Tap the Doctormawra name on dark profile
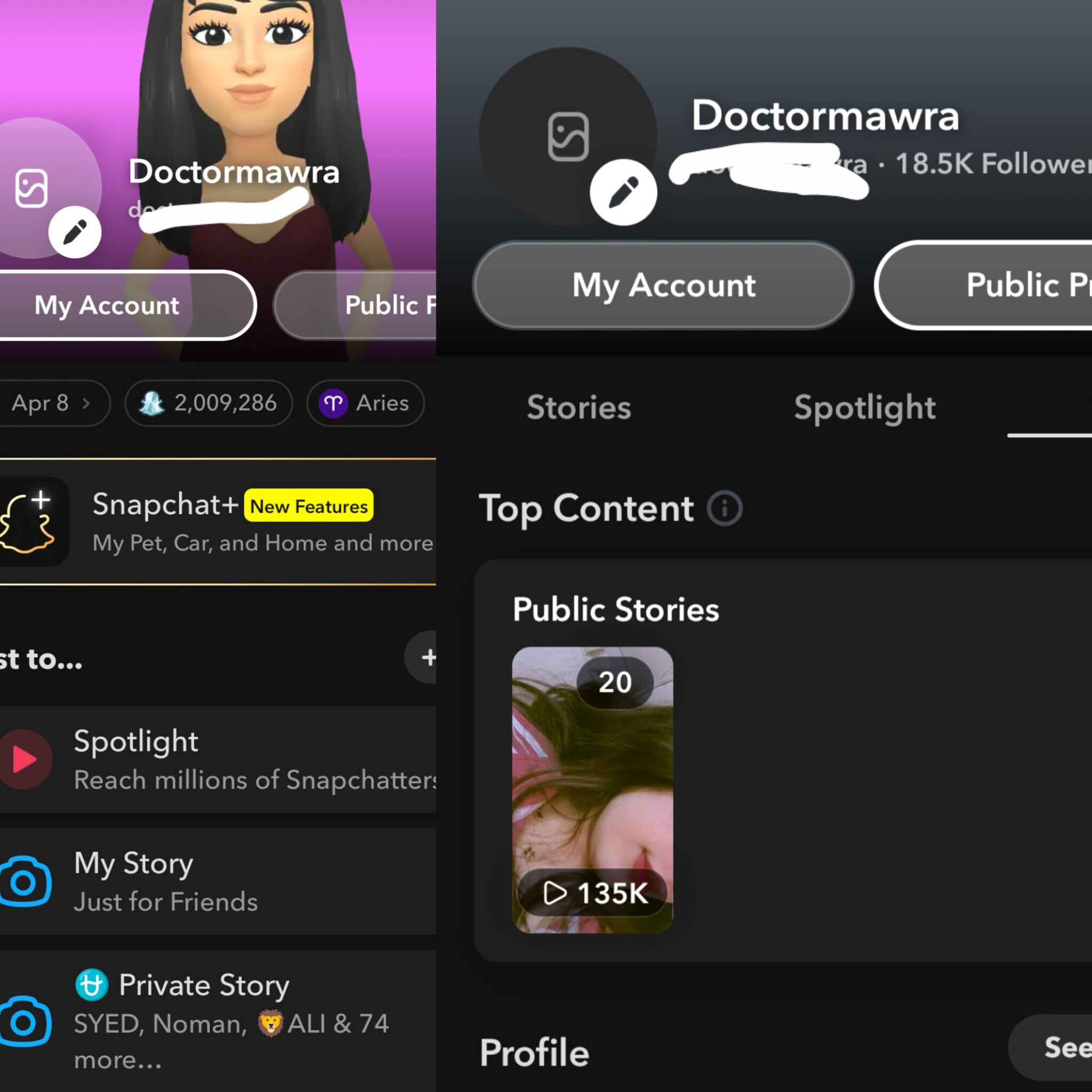The height and width of the screenshot is (1092, 1092). pos(825,115)
